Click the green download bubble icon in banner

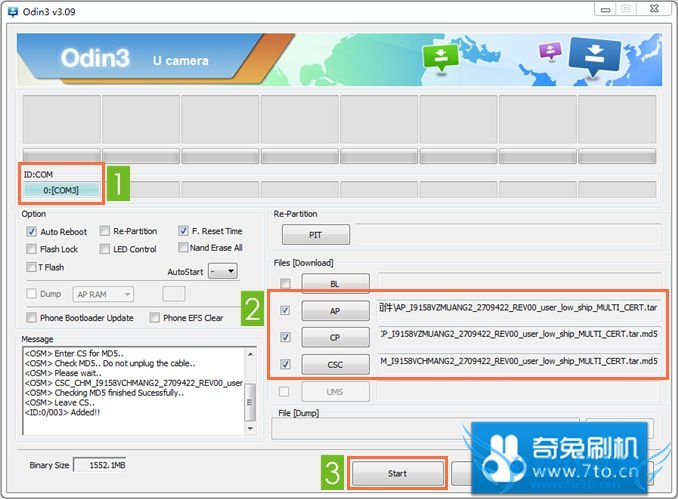(441, 58)
